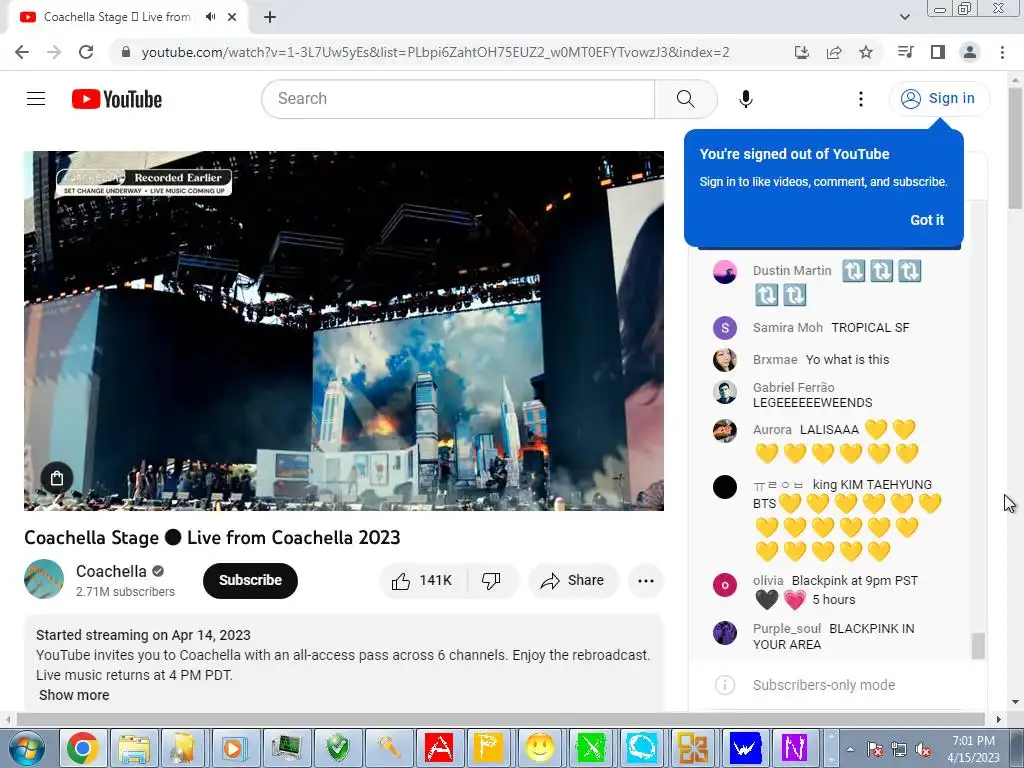Open the Windows Start menu
Image resolution: width=1024 pixels, height=768 pixels.
25,749
